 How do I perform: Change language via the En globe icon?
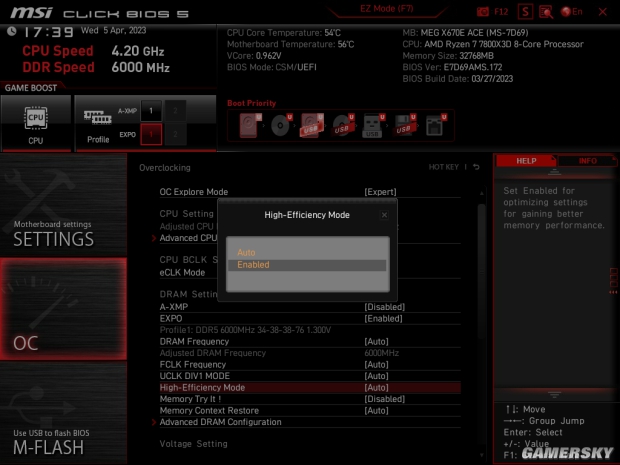(571, 12)
